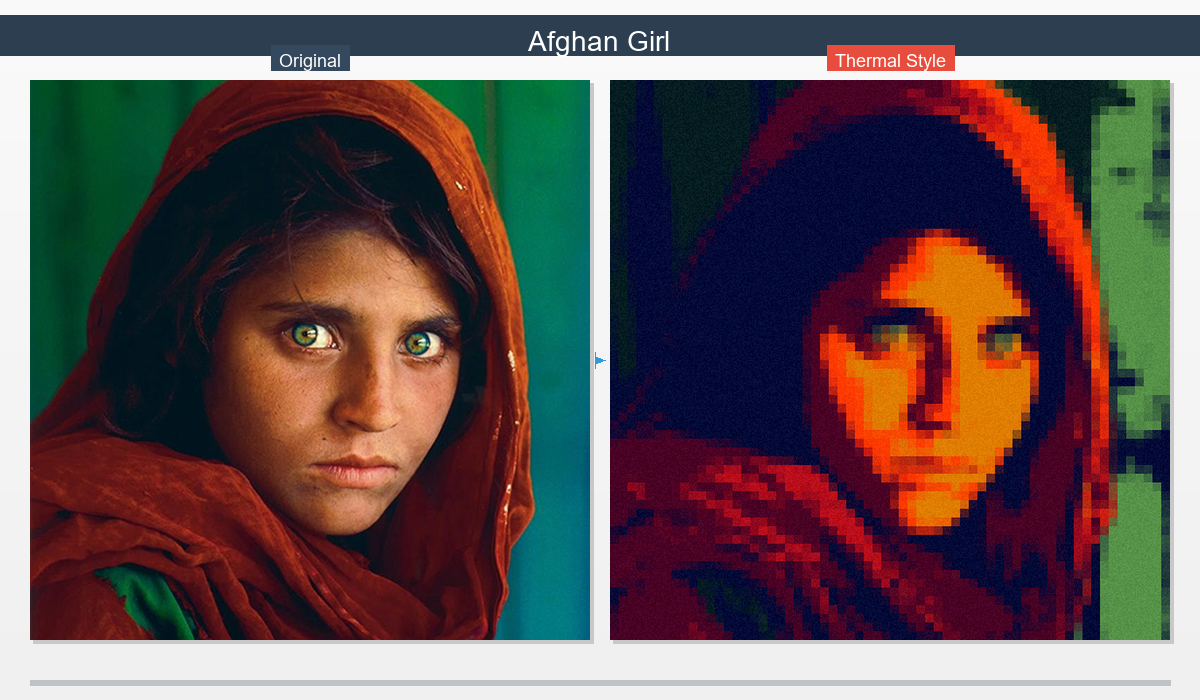This screenshot has width=1200, height=700.
Task: Click the gray horizontal bar at bottom
Action: point(600,683)
